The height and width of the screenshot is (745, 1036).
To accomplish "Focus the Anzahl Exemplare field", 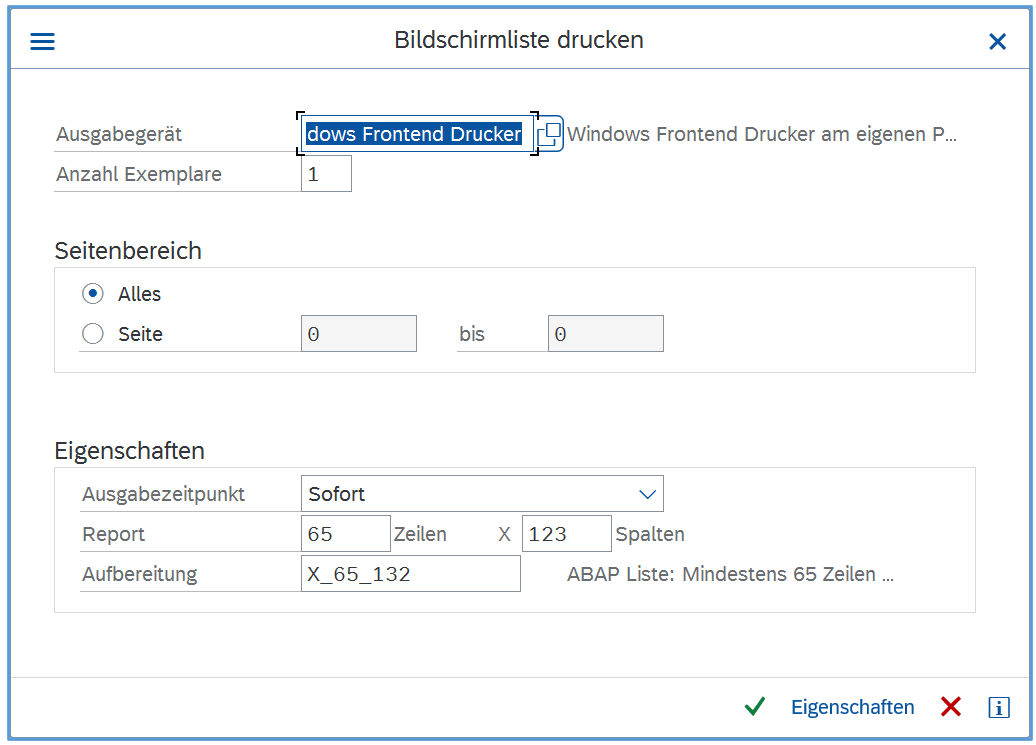I will tap(326, 174).
